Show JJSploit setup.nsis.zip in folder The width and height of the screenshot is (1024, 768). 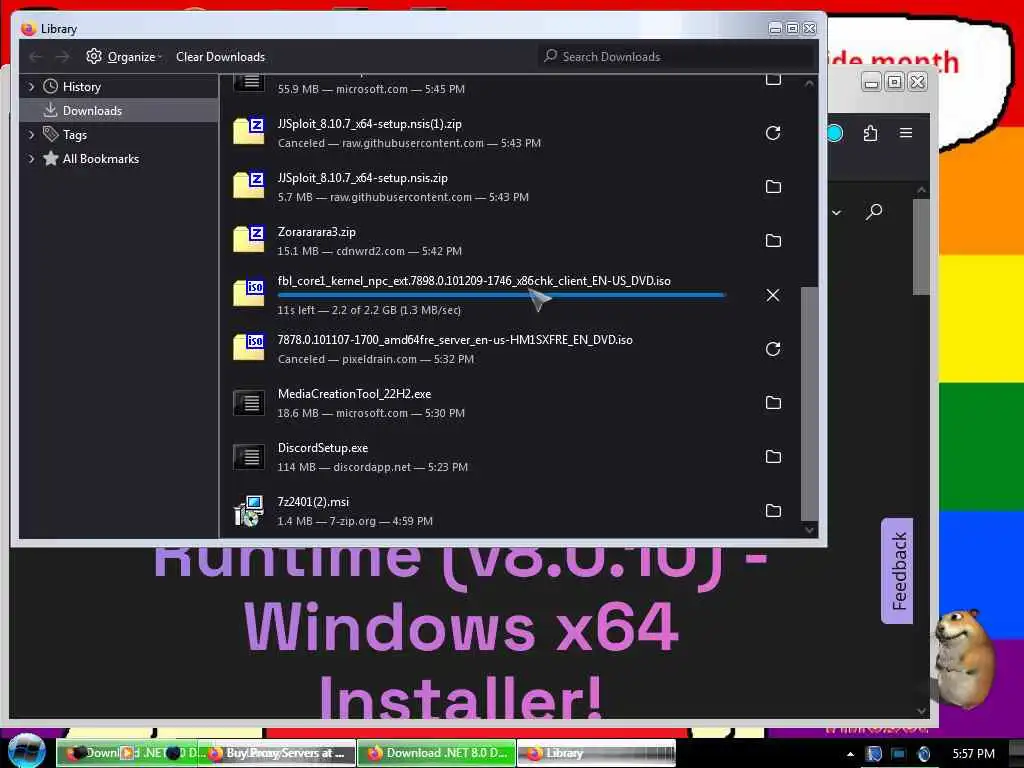coord(773,187)
